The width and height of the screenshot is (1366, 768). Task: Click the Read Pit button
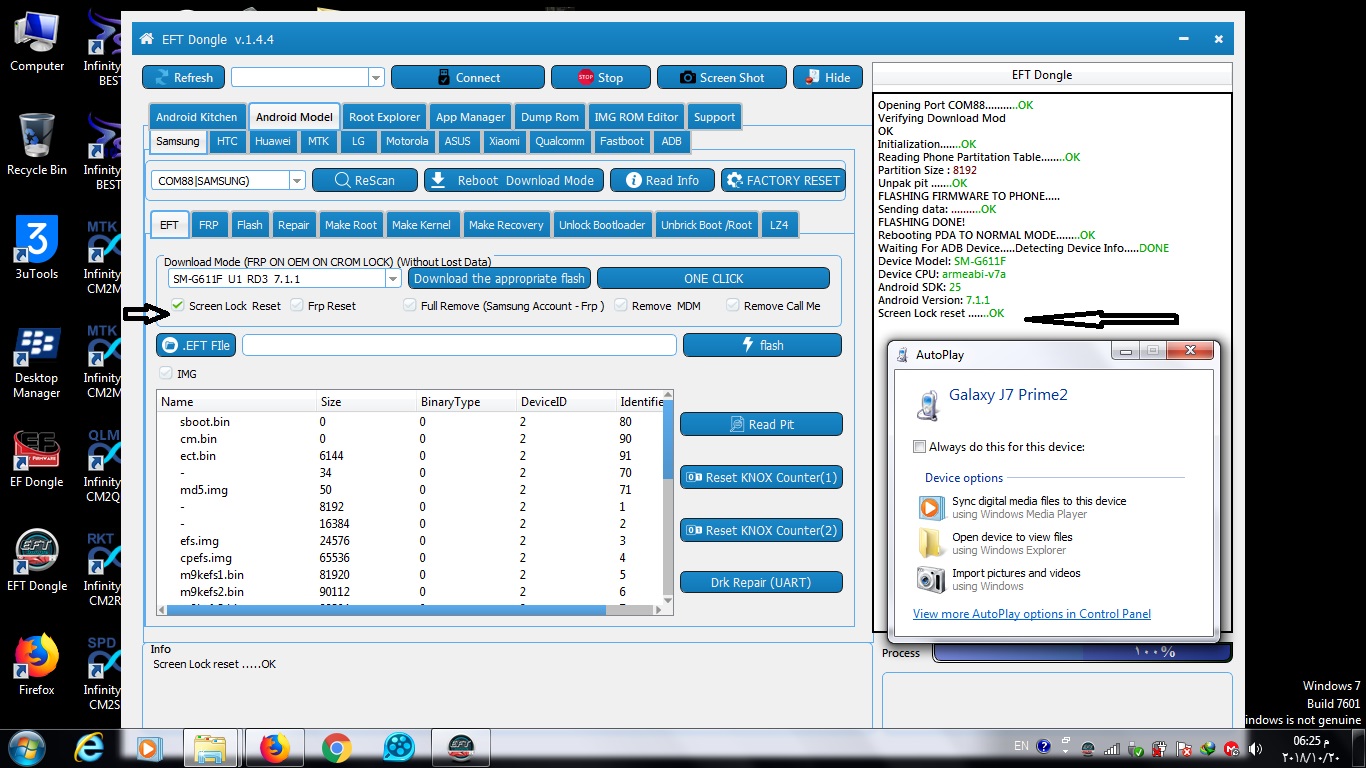(x=761, y=424)
